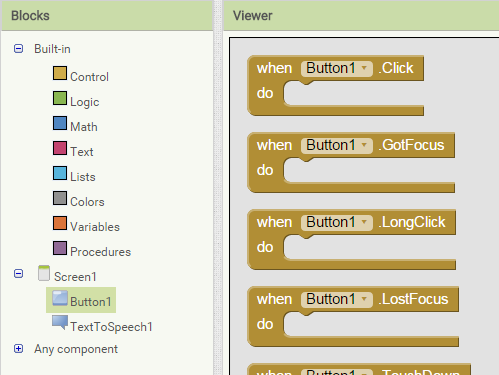Select the Lists blocks label
Viewport: 499px width, 375px height.
[x=83, y=177]
